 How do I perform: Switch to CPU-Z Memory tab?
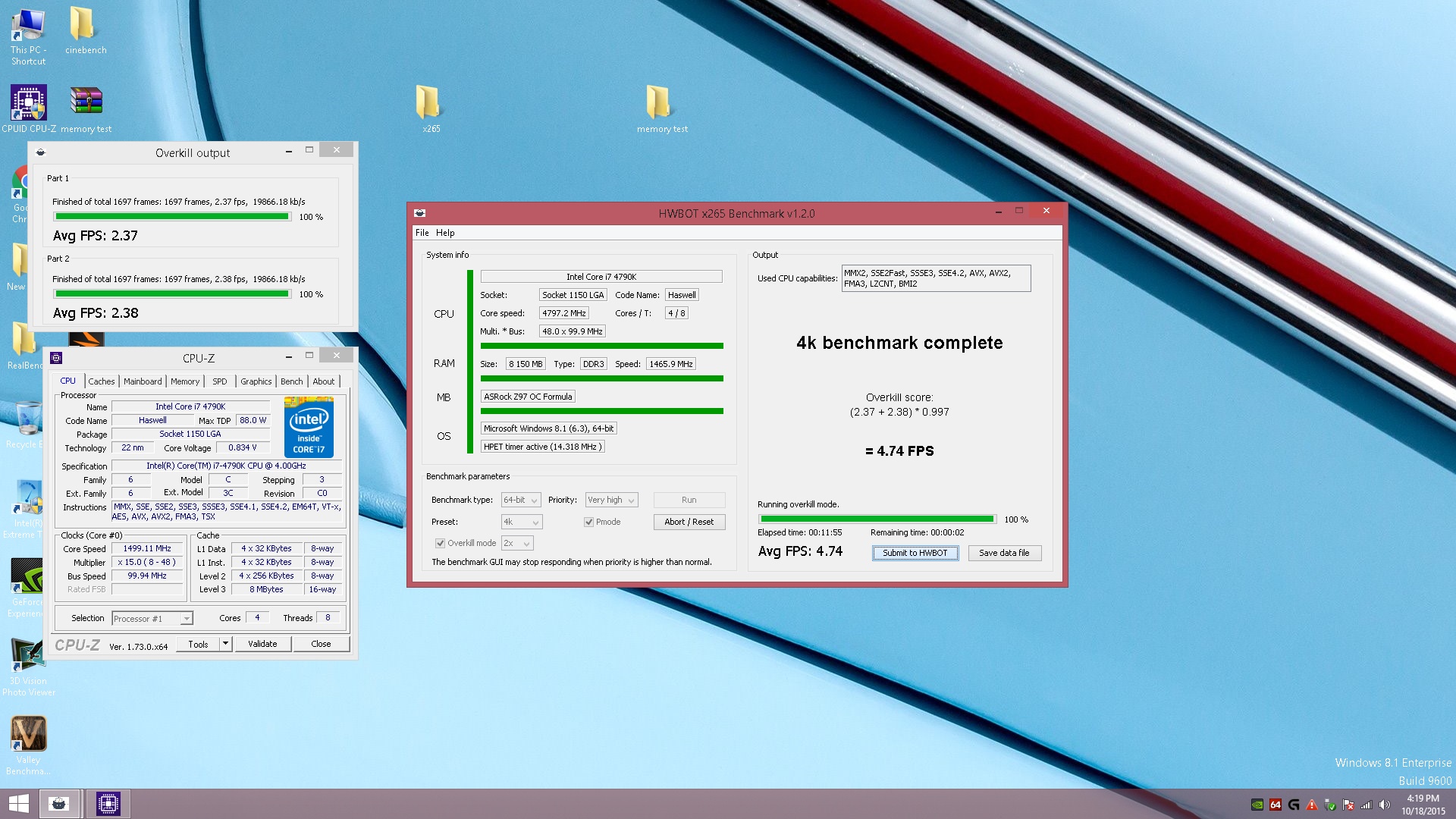point(185,381)
